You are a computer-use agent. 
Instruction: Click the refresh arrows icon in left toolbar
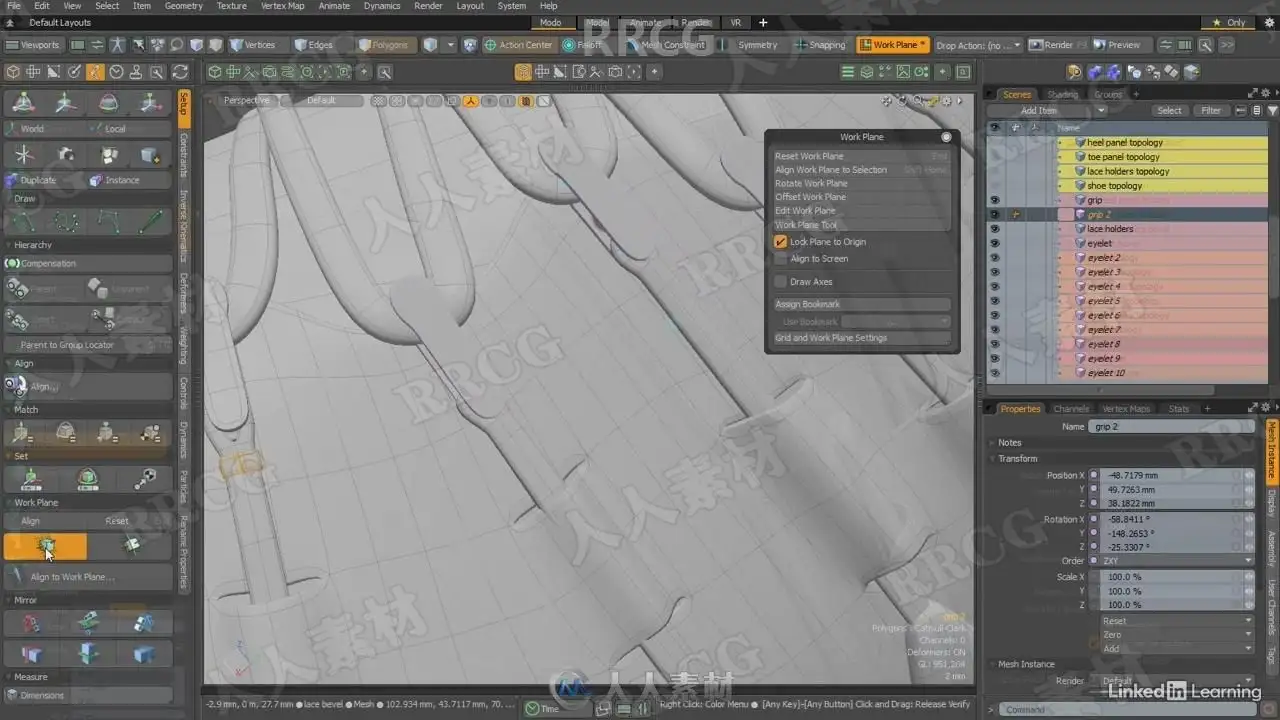180,72
